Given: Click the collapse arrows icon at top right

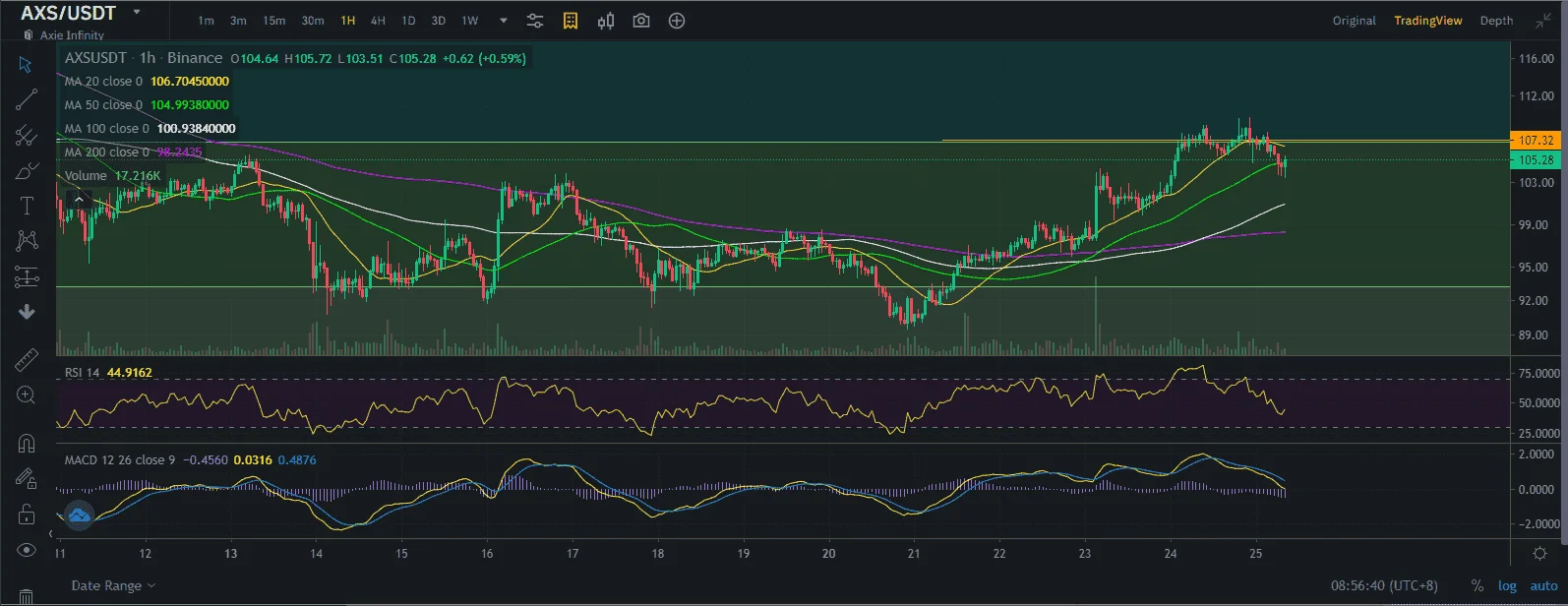Looking at the screenshot, I should (1543, 21).
